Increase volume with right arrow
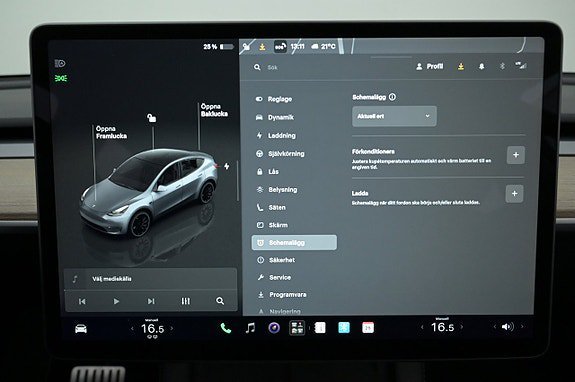575x382 pixels. click(x=522, y=327)
